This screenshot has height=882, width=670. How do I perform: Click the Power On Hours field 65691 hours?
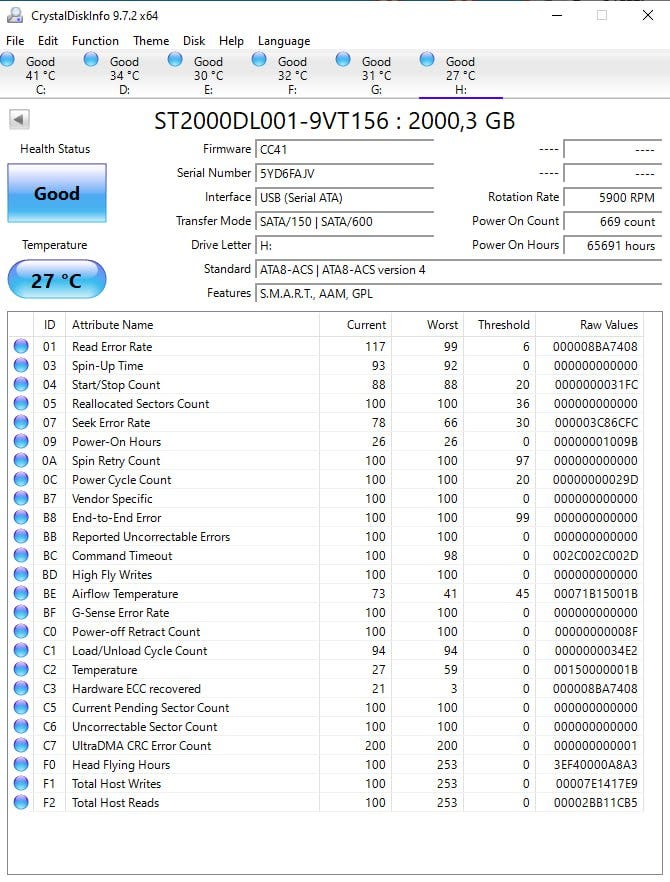[x=613, y=245]
